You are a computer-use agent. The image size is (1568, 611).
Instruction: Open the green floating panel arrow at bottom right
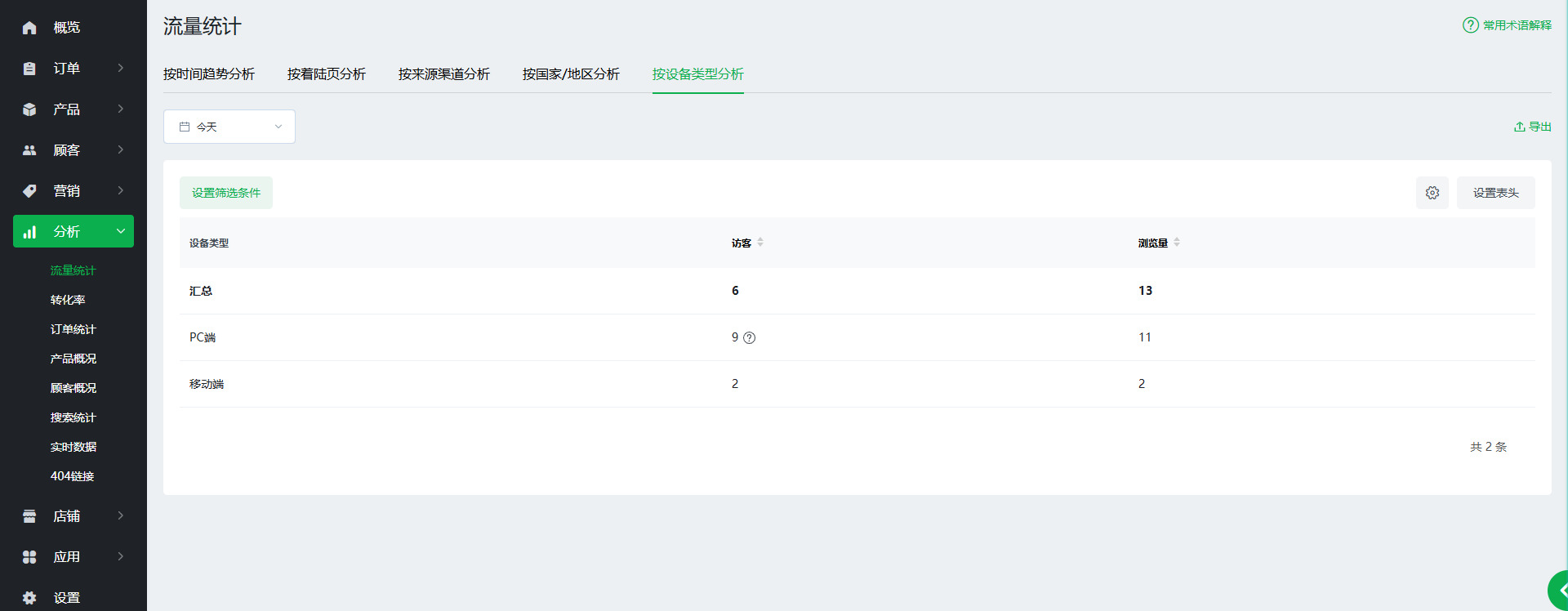[x=1559, y=591]
